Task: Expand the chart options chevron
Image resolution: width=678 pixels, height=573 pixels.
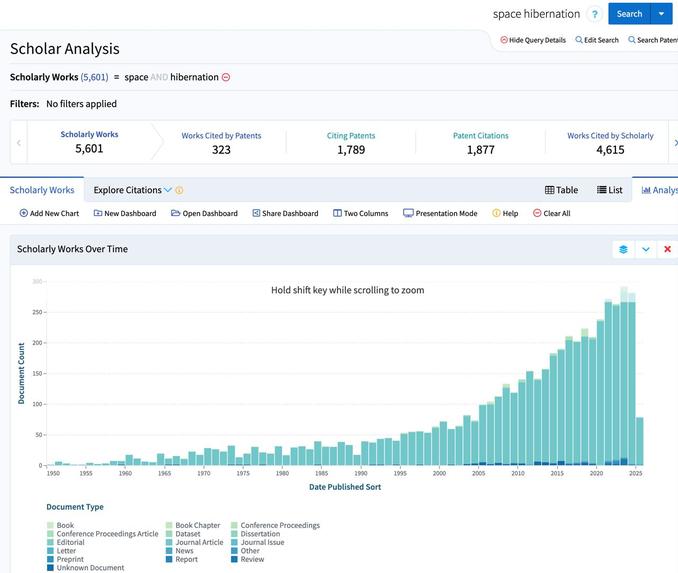Action: coord(646,250)
